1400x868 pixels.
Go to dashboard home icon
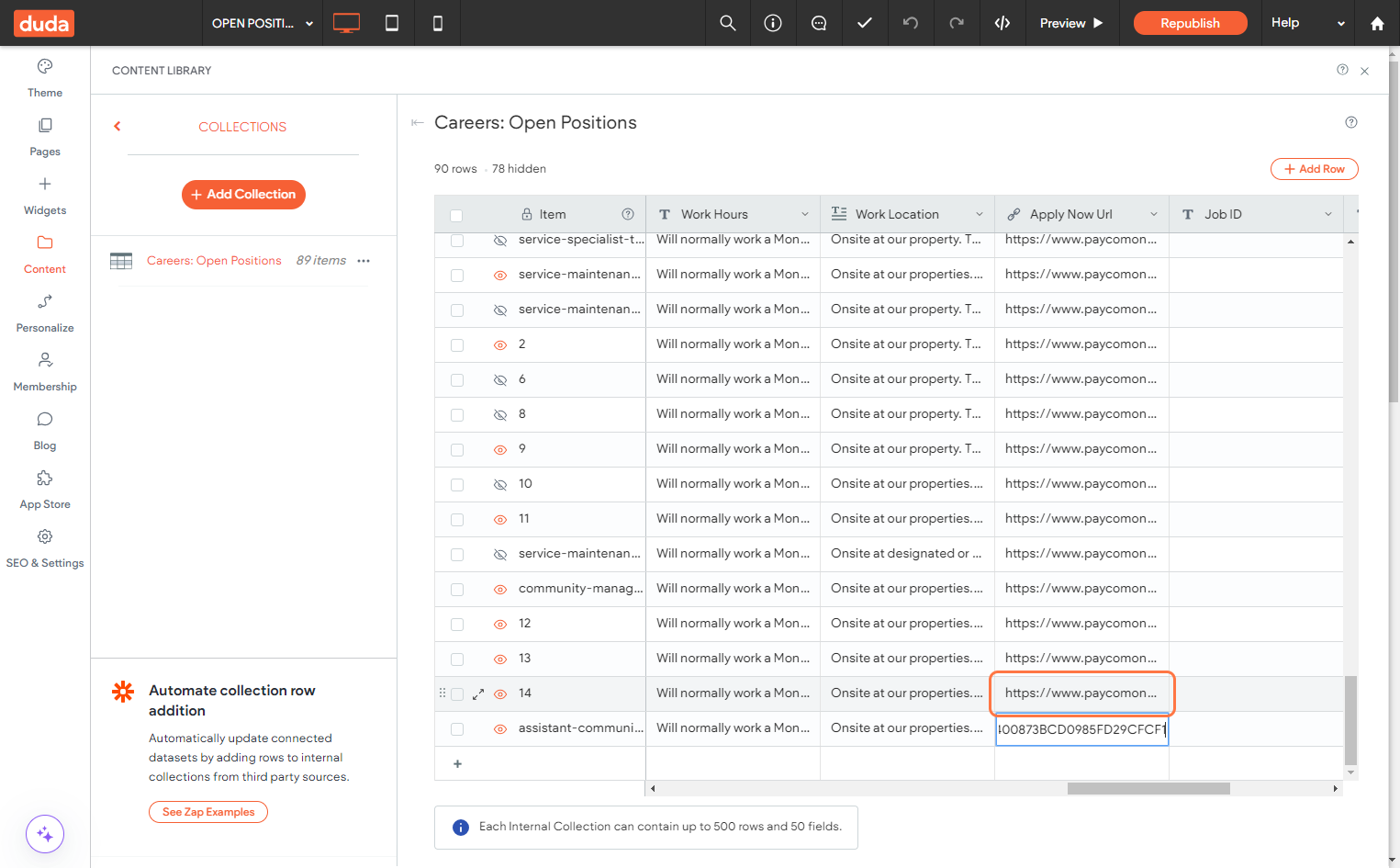(x=1377, y=23)
